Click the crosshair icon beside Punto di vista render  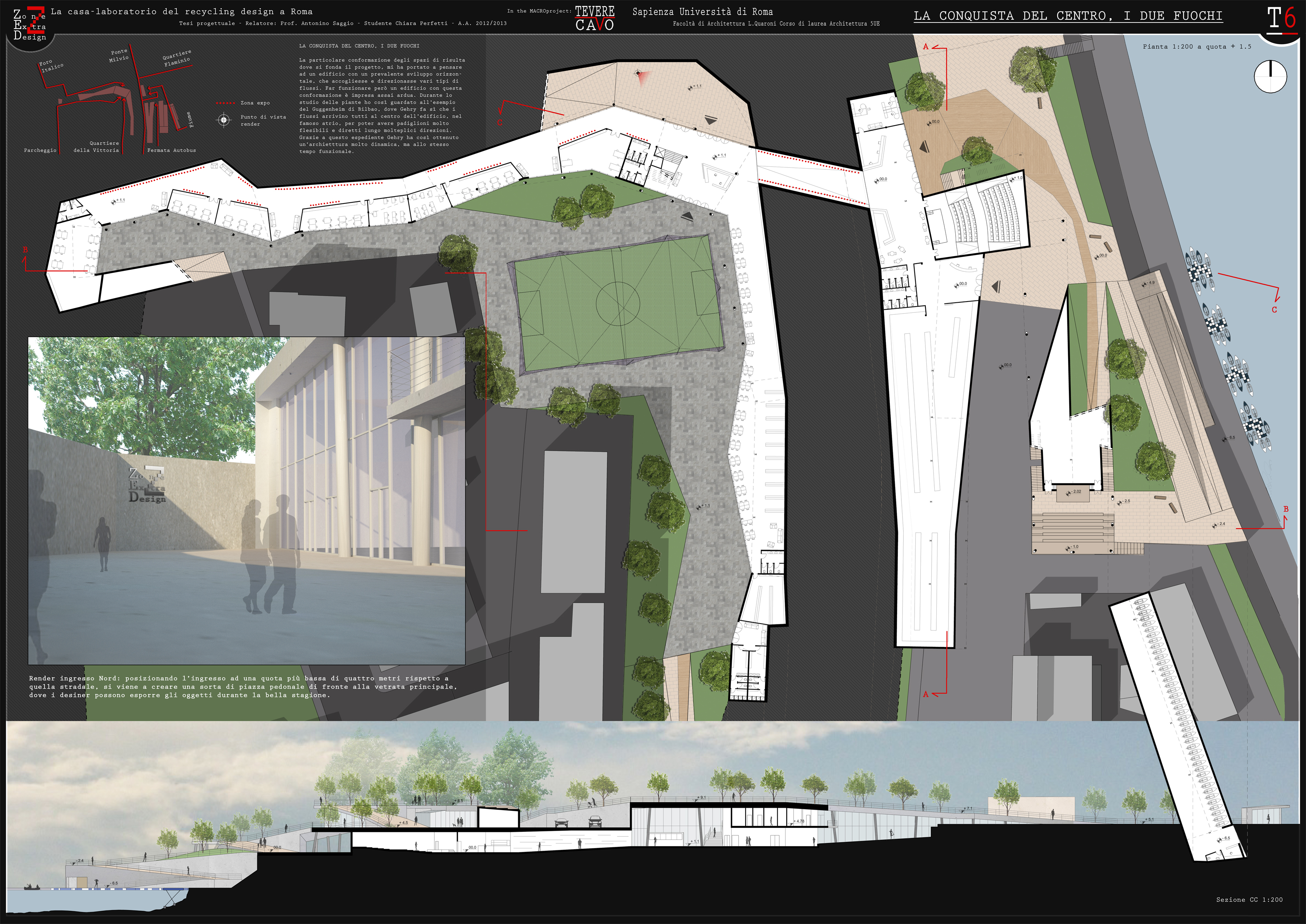224,120
